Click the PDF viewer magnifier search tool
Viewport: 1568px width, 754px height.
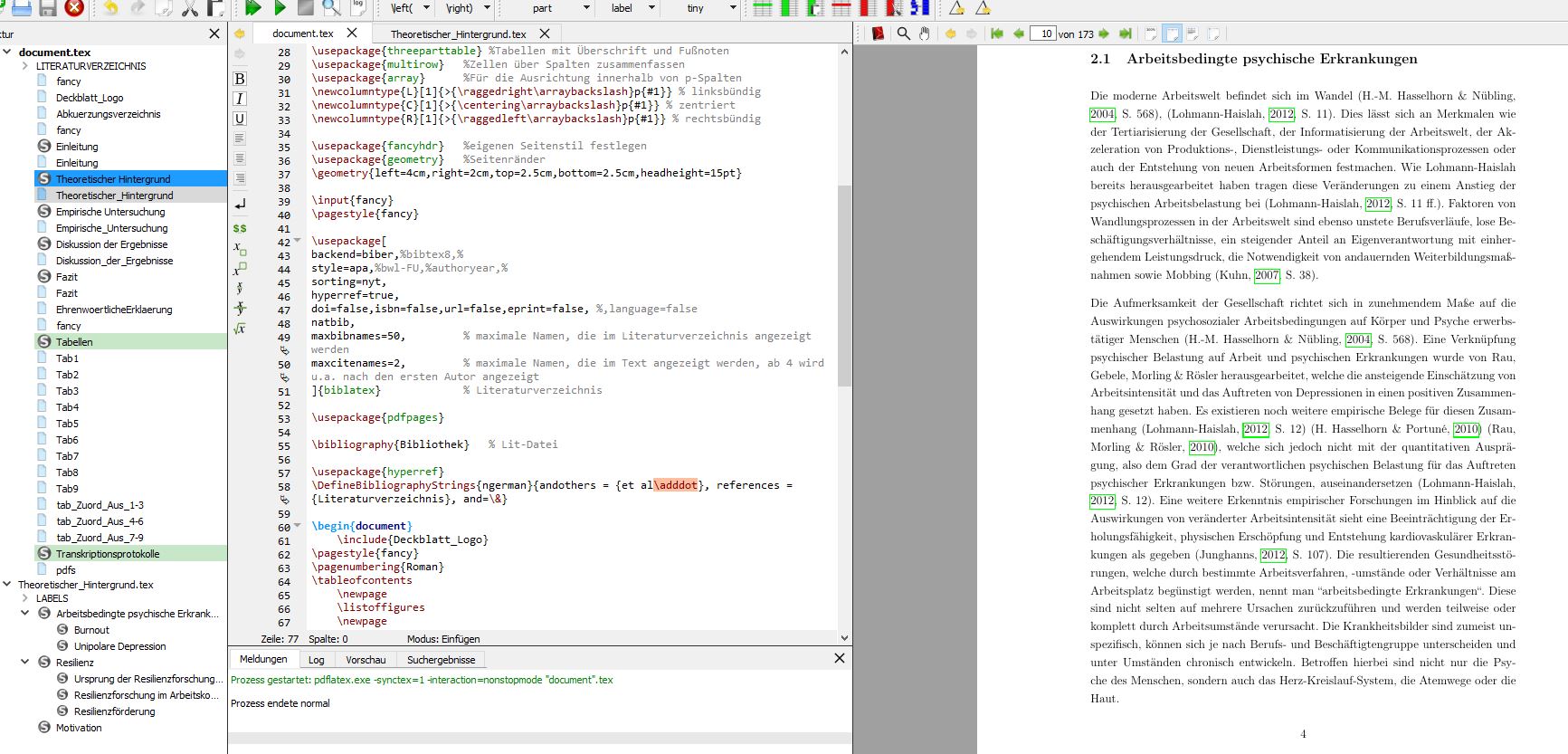(903, 33)
